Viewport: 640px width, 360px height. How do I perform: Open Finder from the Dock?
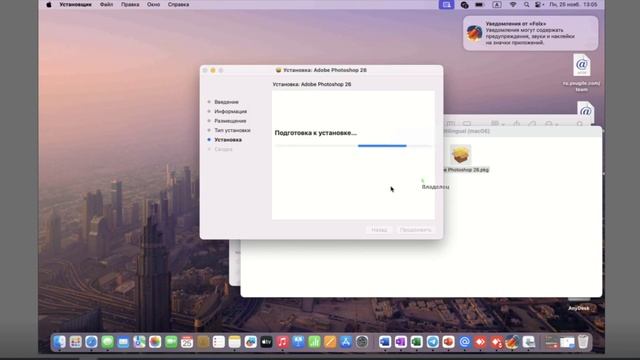pos(60,342)
